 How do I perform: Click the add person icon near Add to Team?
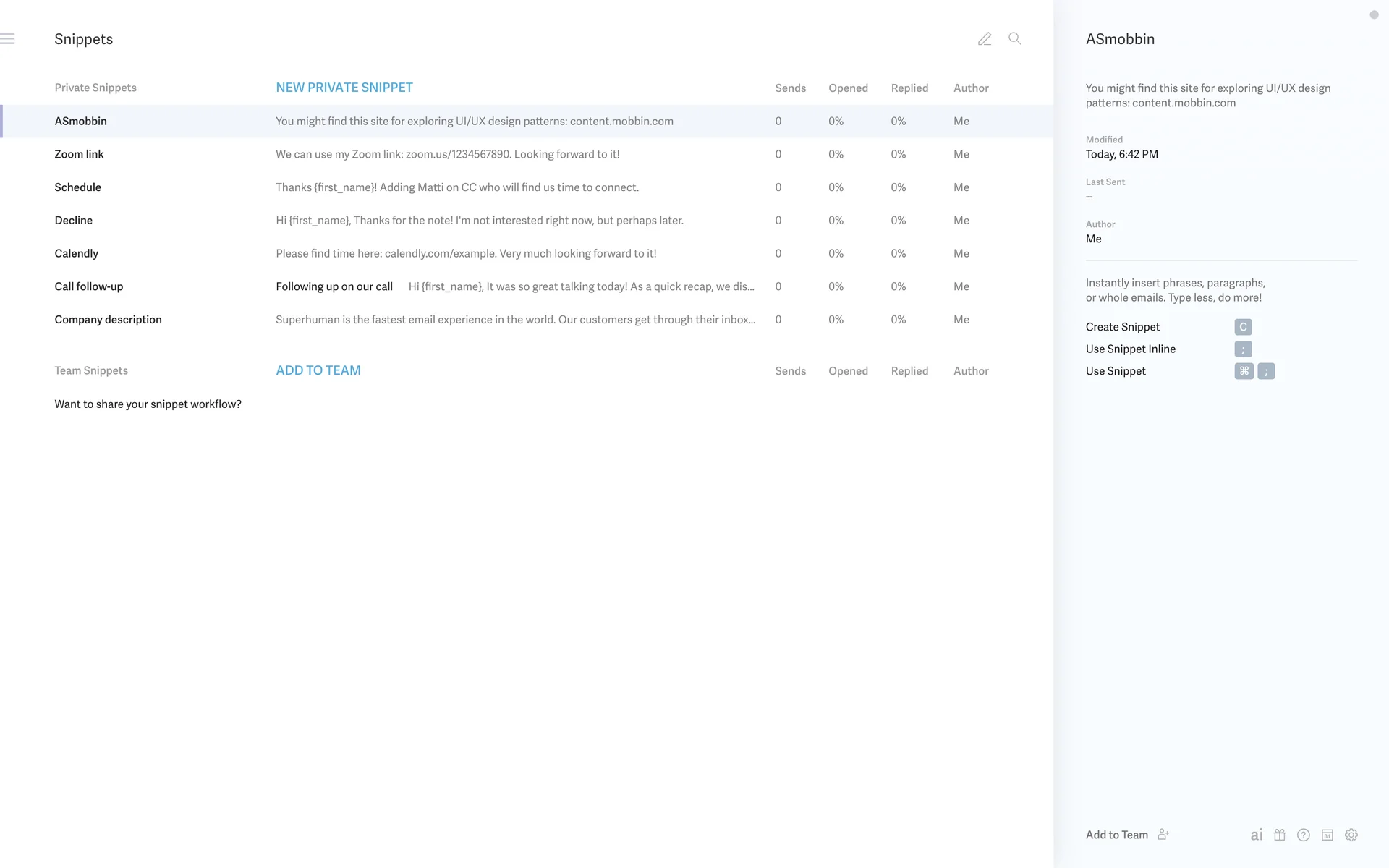1163,834
